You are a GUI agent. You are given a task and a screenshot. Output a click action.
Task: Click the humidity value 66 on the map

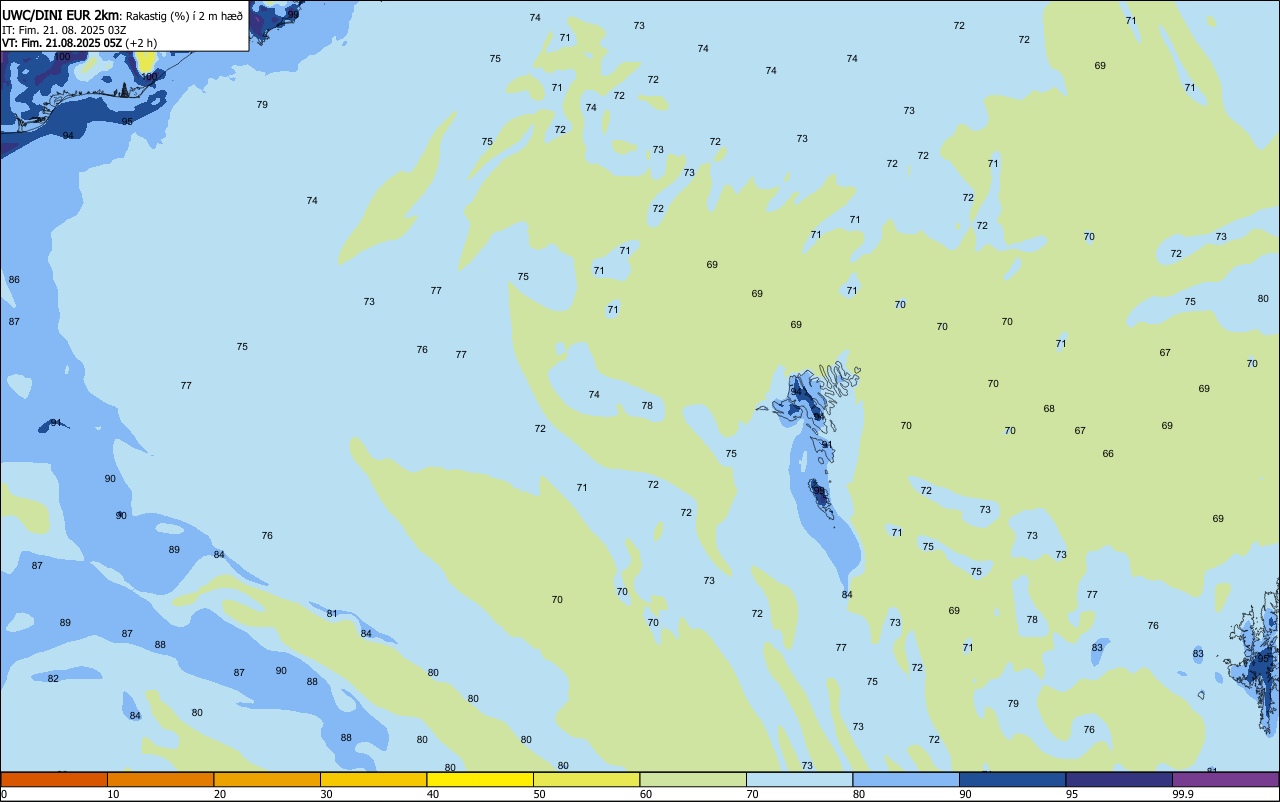point(1108,454)
